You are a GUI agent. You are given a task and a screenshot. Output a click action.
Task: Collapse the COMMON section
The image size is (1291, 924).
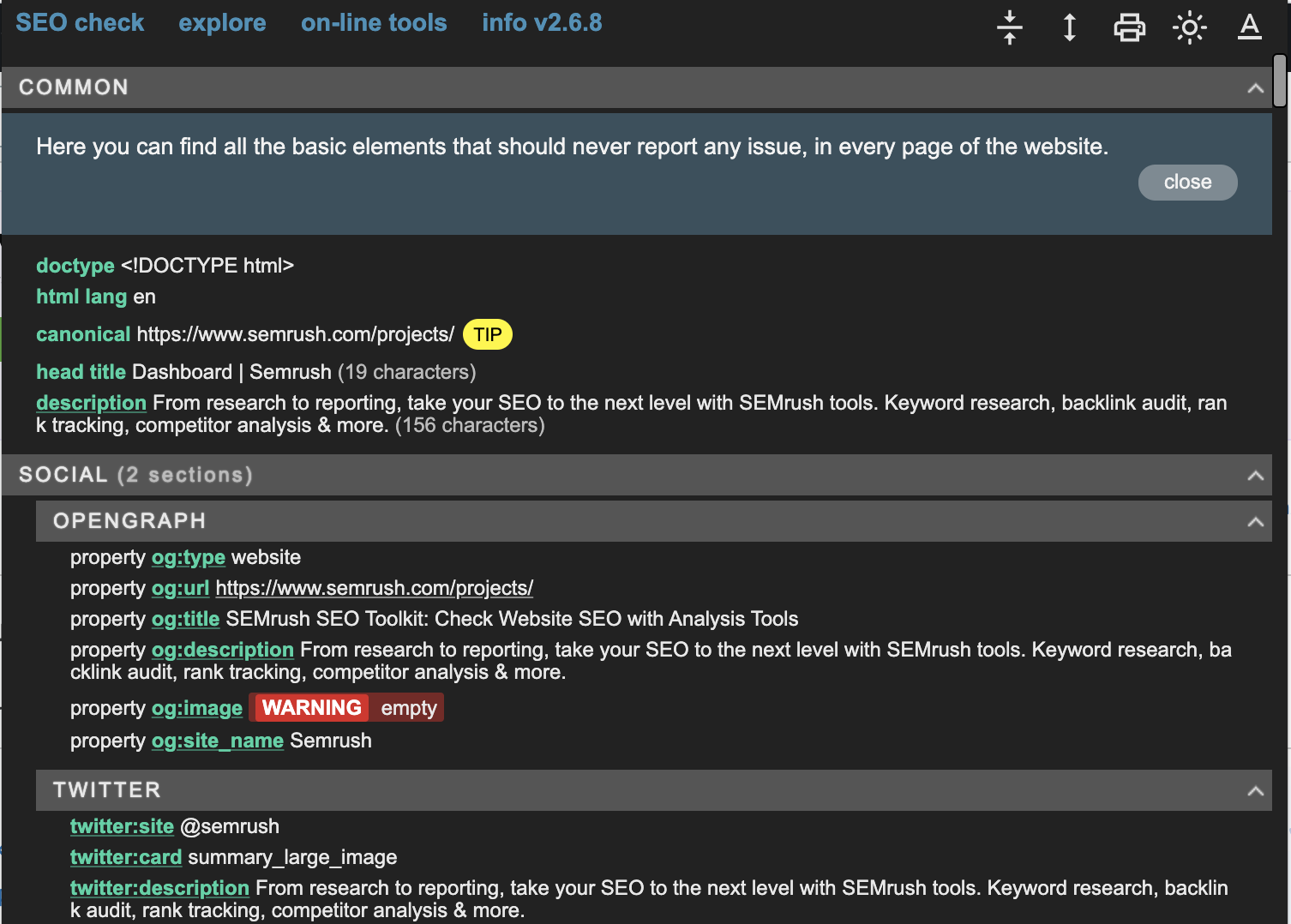point(1255,87)
